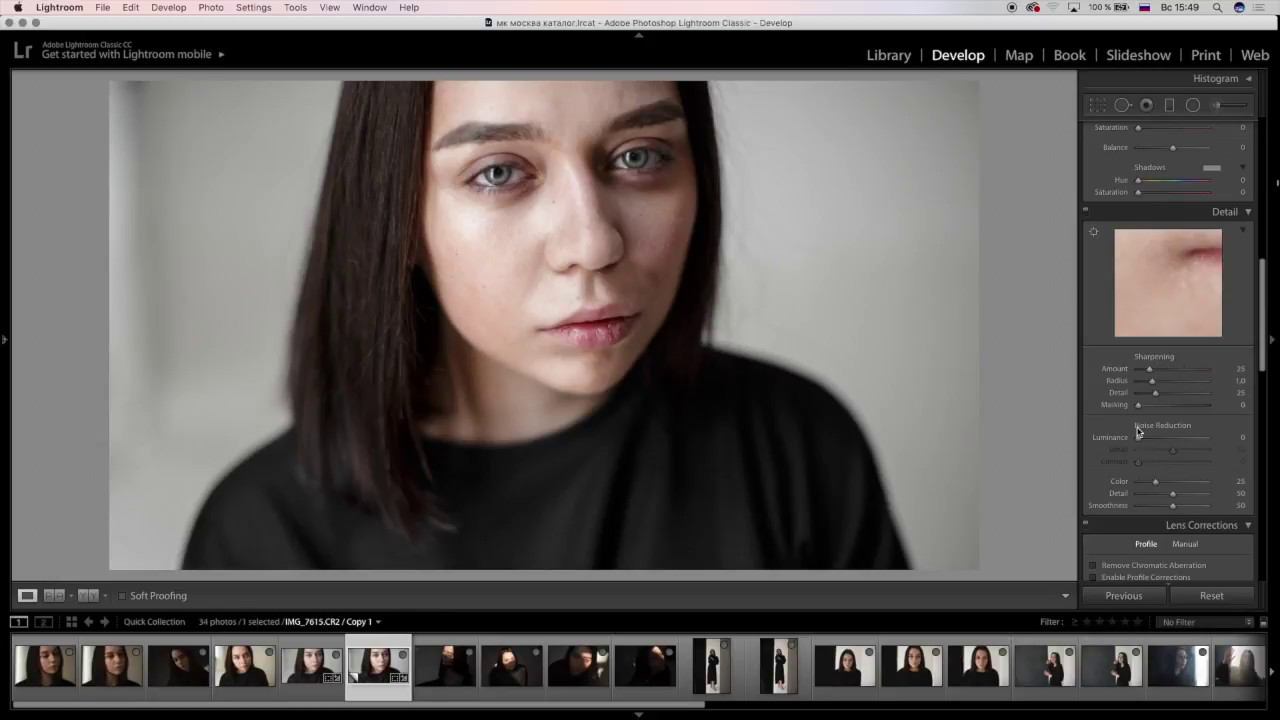Select the Crop Overlay tool icon
Screen dimensions: 1280x720
1098,105
